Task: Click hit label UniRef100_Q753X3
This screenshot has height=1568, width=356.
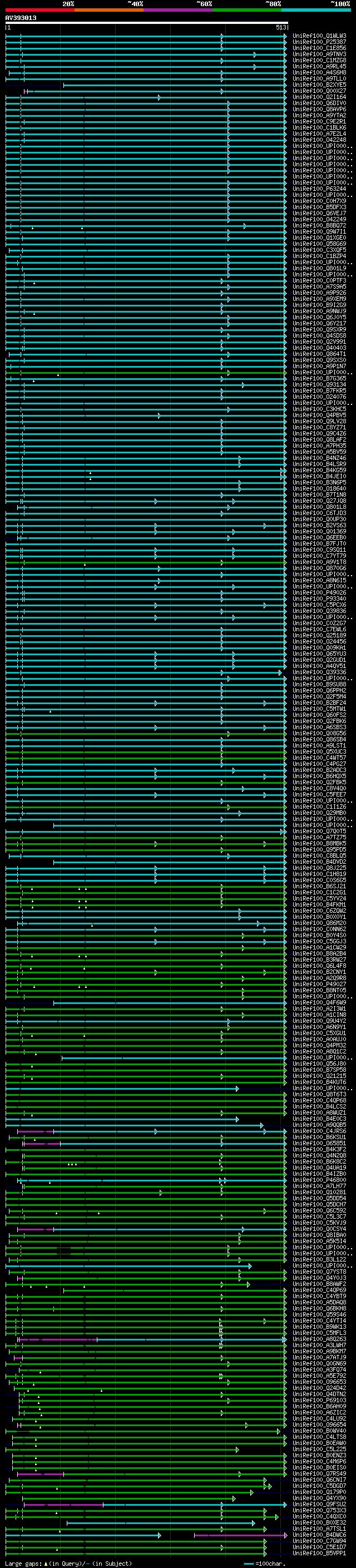Action: (x=319, y=1510)
